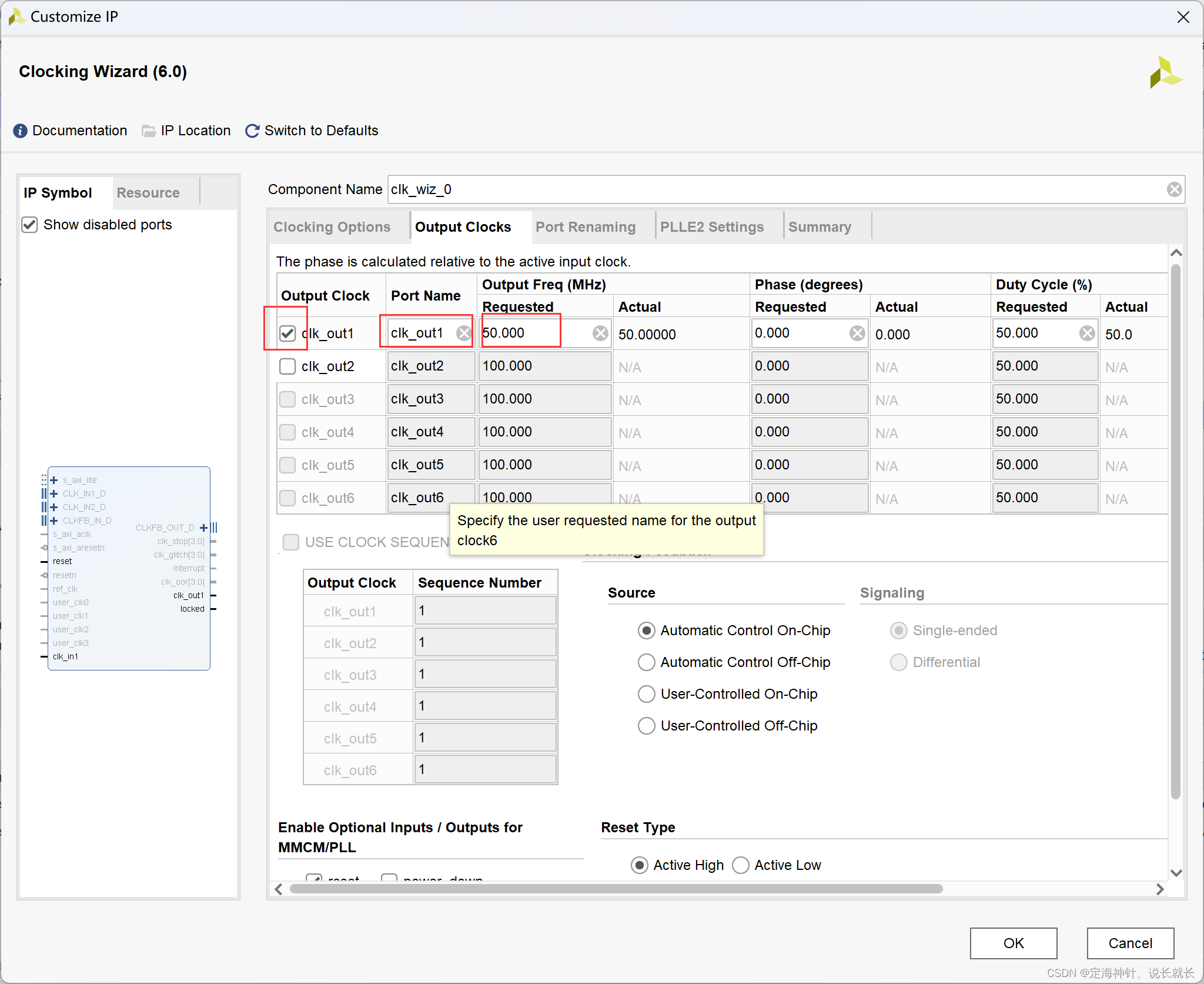This screenshot has height=984, width=1204.
Task: Toggle the Show disabled ports checkbox
Action: tap(29, 225)
